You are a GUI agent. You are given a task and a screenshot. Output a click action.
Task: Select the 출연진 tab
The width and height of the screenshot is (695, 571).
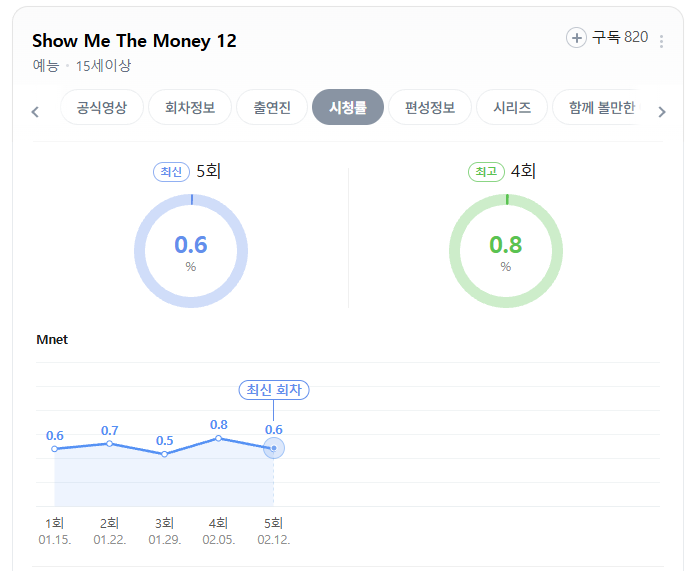click(272, 108)
